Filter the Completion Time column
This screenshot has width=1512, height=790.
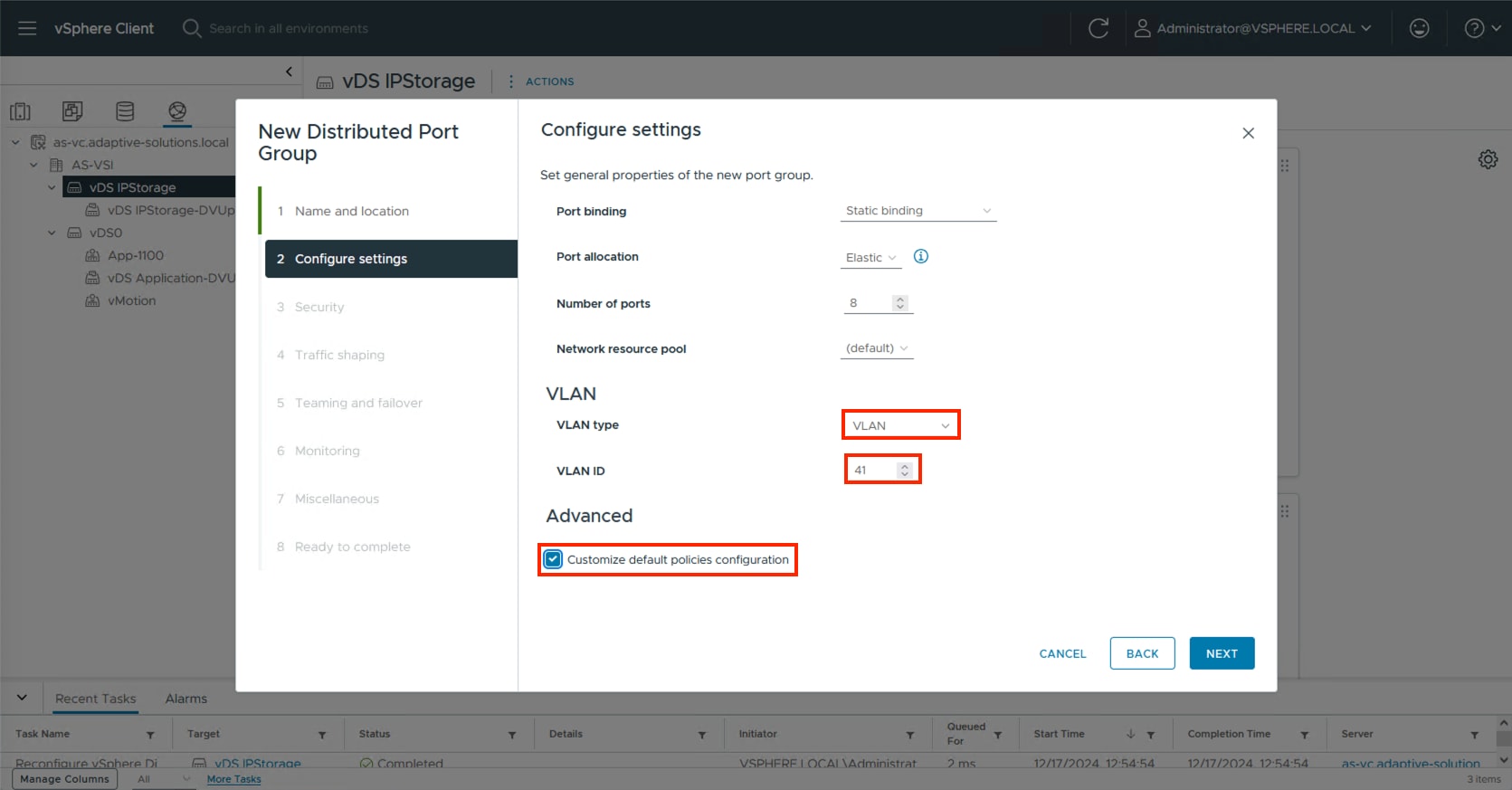click(1305, 735)
